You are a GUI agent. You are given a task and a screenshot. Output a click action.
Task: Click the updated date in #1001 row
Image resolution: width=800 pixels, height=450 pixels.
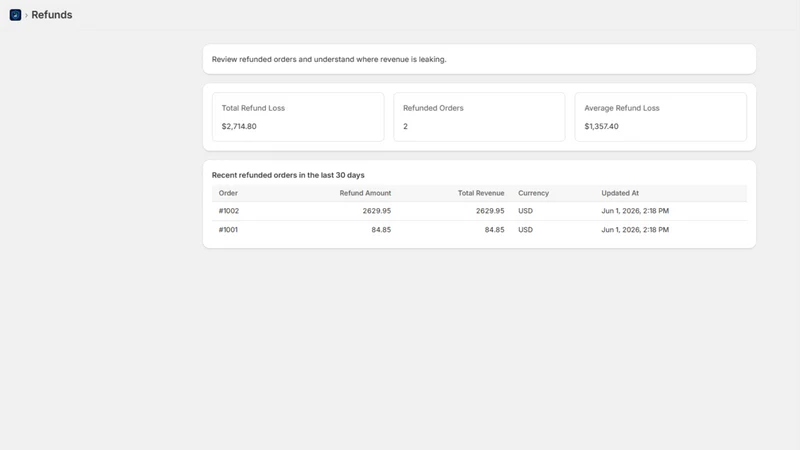(635, 230)
